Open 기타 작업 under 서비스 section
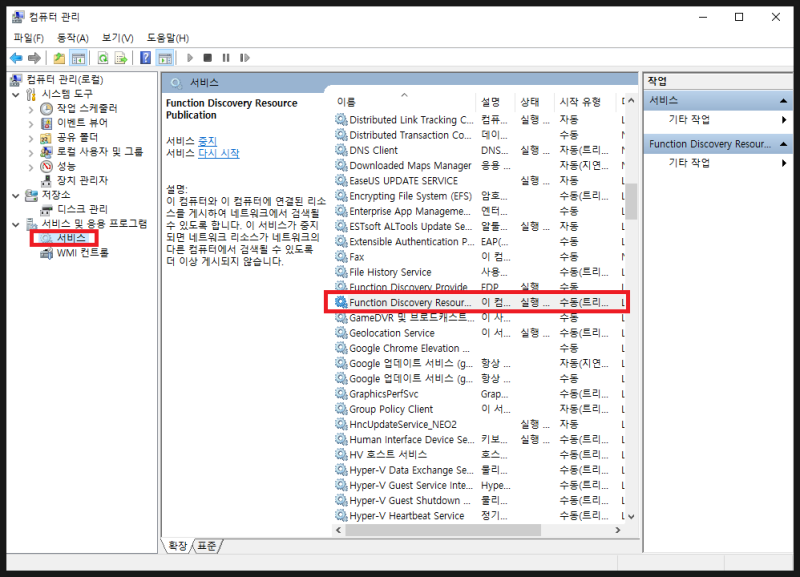 689,119
